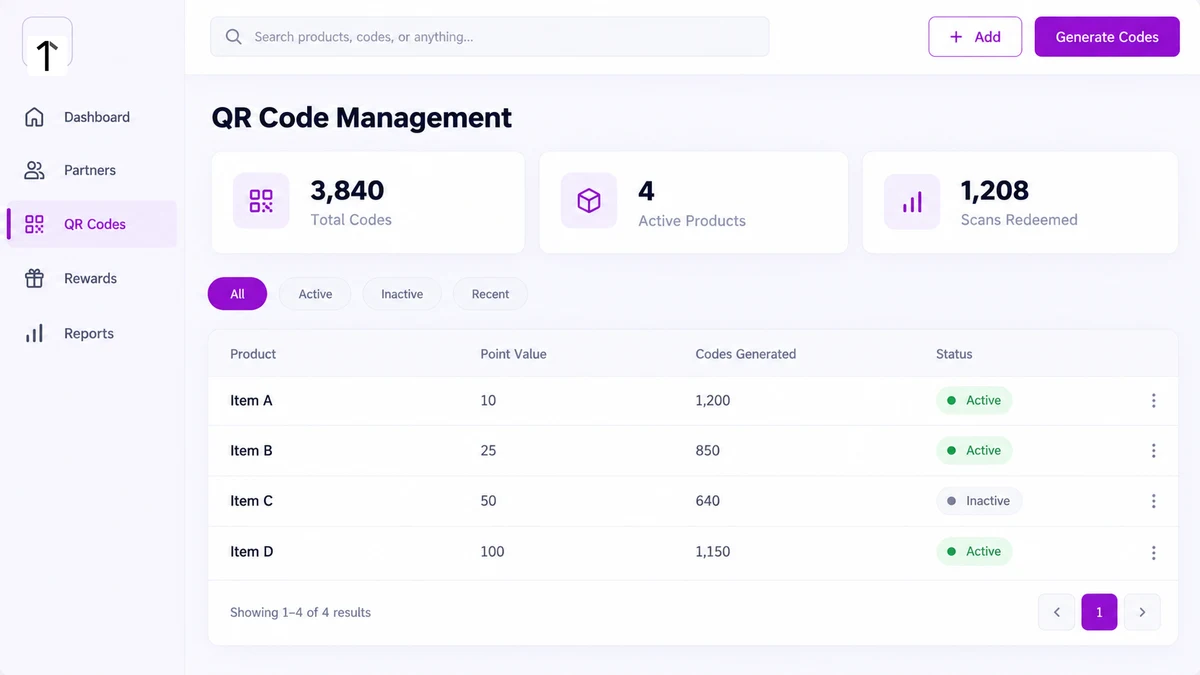Click the Point Value column header
Viewport: 1200px width, 675px height.
[513, 354]
